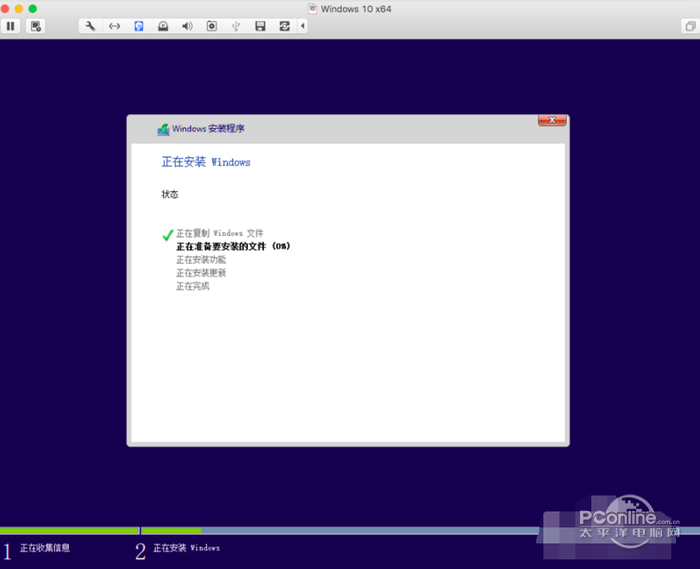The height and width of the screenshot is (569, 700).
Task: Click the sharing sync icon
Action: point(284,26)
